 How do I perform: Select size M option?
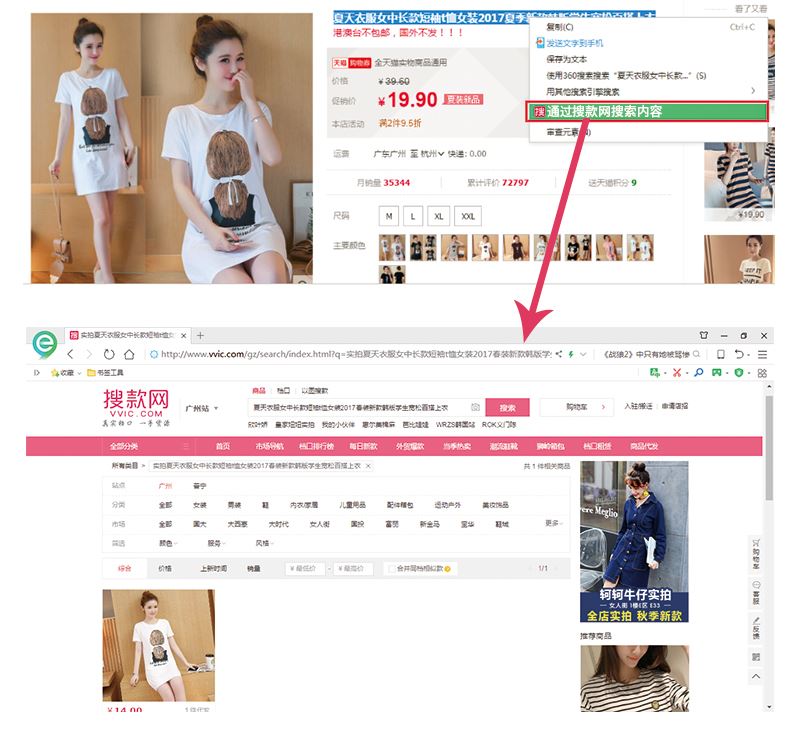pyautogui.click(x=389, y=216)
